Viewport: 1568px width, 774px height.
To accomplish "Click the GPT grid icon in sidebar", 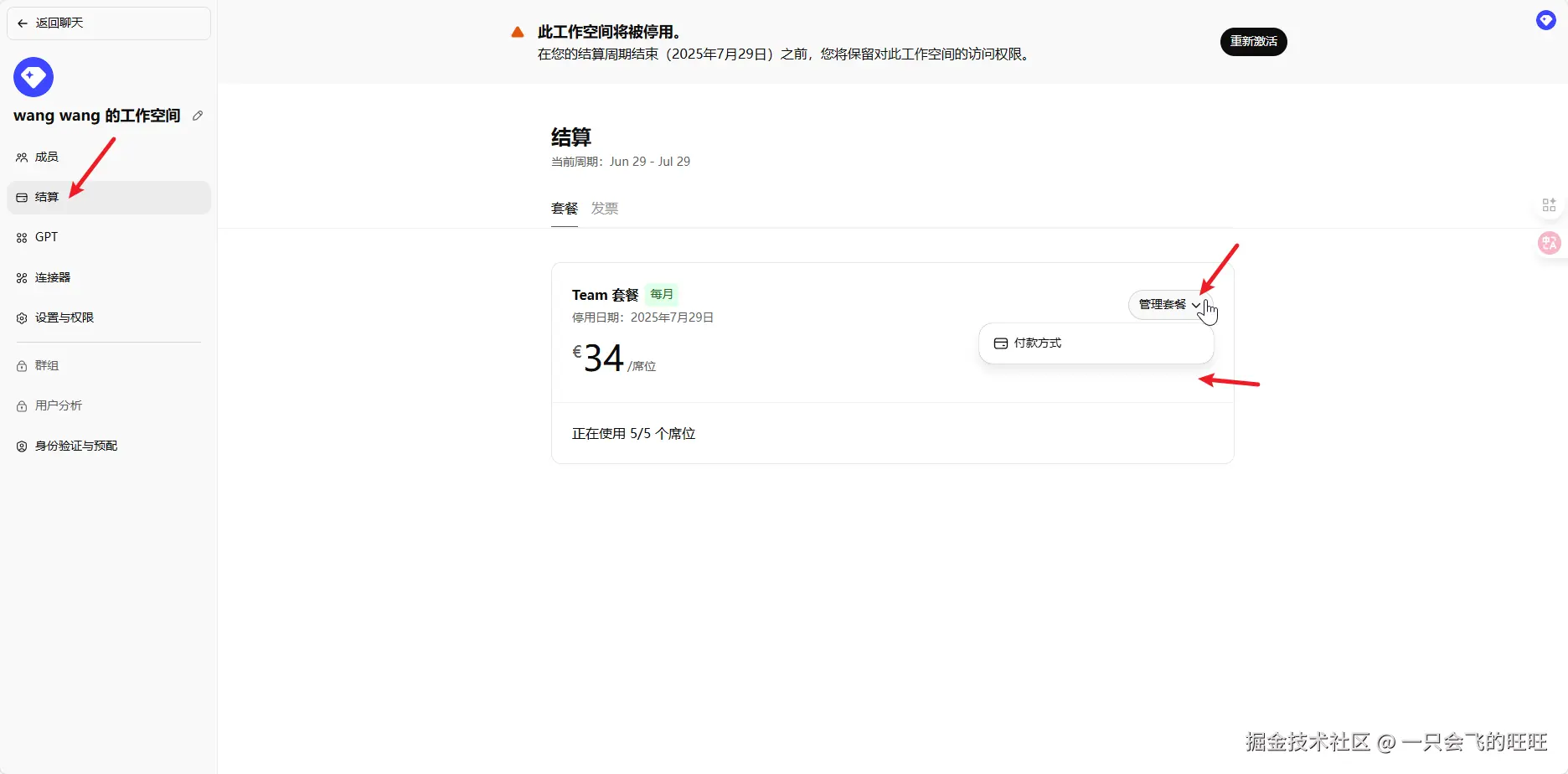I will point(22,238).
